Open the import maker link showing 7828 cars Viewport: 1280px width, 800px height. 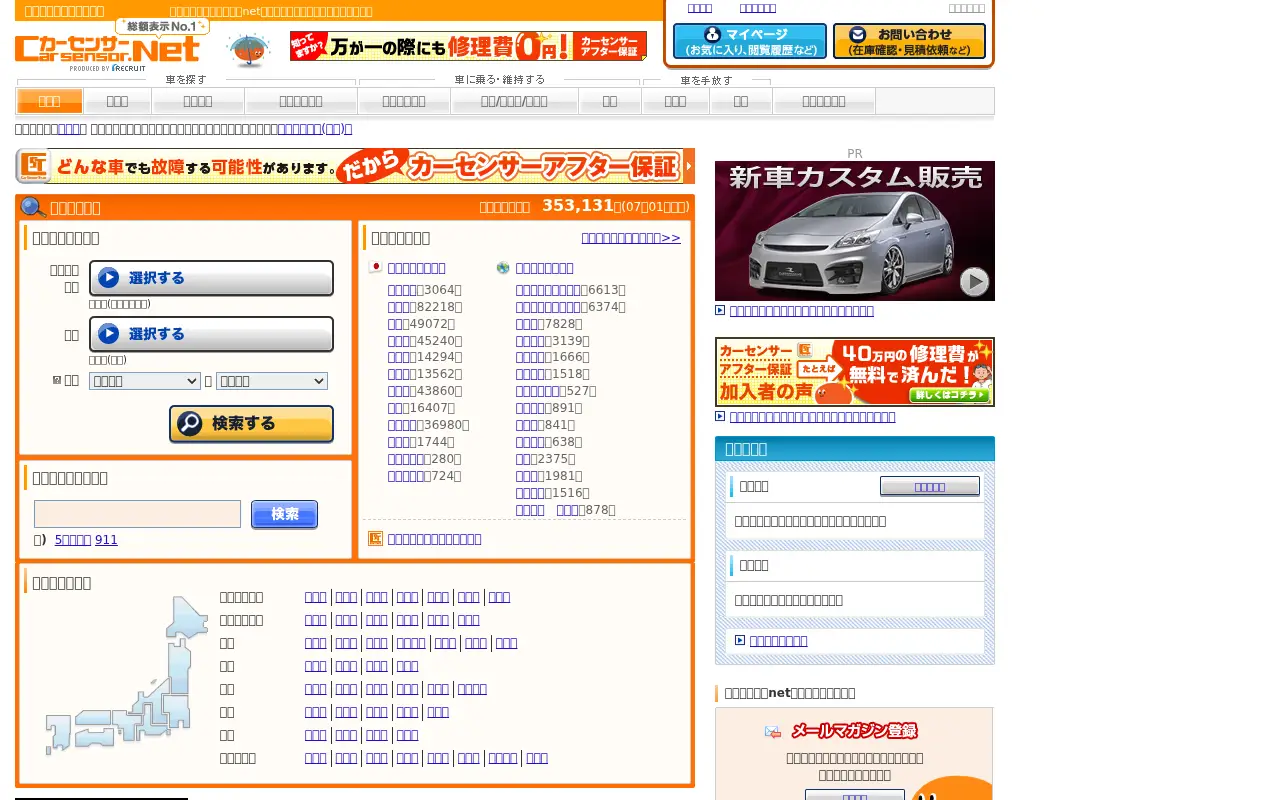[529, 323]
